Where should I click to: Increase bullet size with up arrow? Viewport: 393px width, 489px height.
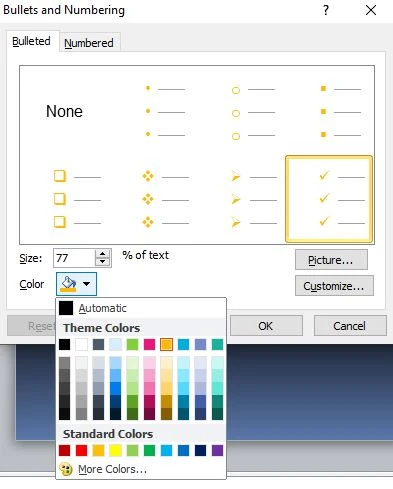tap(103, 254)
